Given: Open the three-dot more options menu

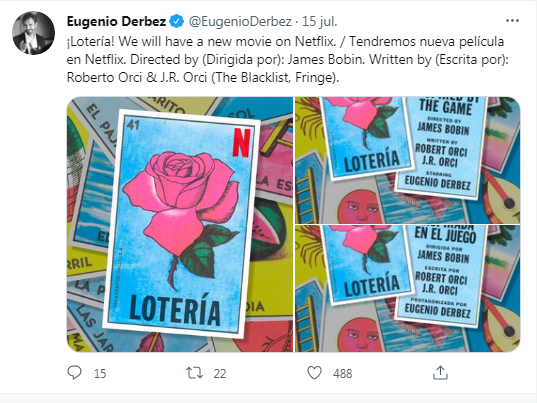Looking at the screenshot, I should point(512,21).
